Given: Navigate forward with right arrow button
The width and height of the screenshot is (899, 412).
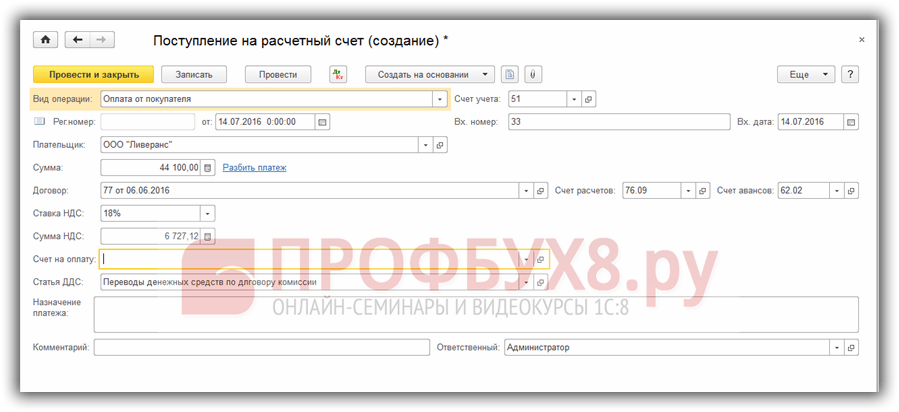Looking at the screenshot, I should pos(102,40).
